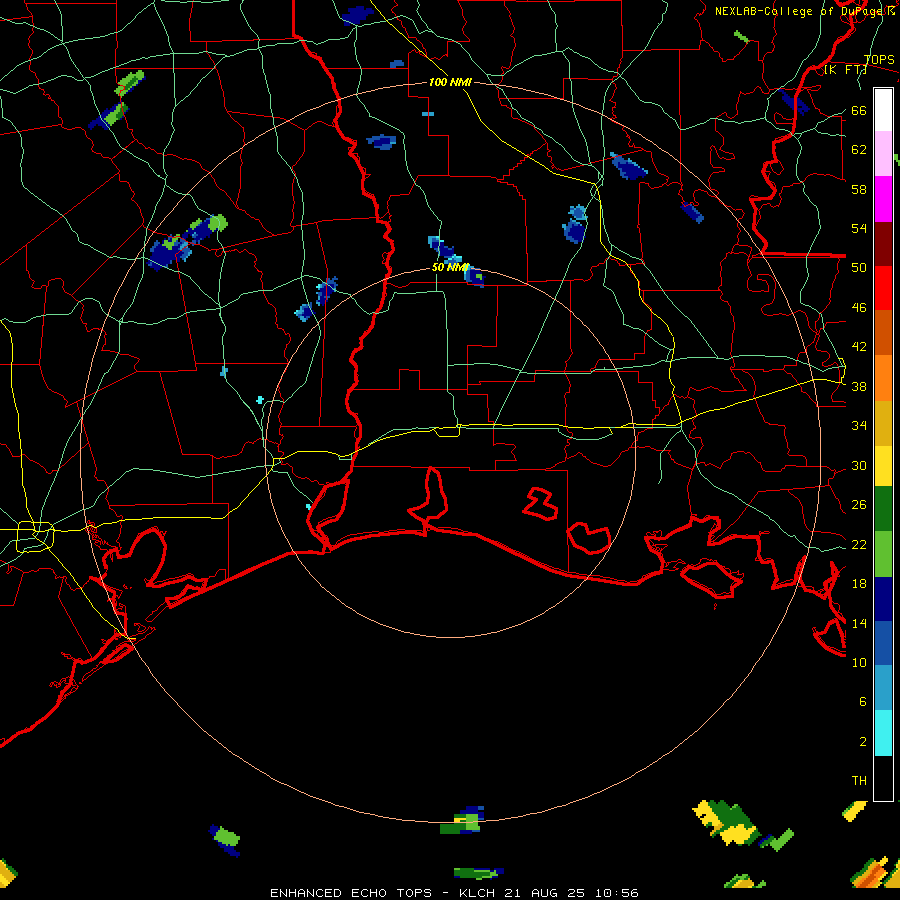Screen dimensions: 900x900
Task: Click the TH threshold label on the scale
Action: coord(859,781)
